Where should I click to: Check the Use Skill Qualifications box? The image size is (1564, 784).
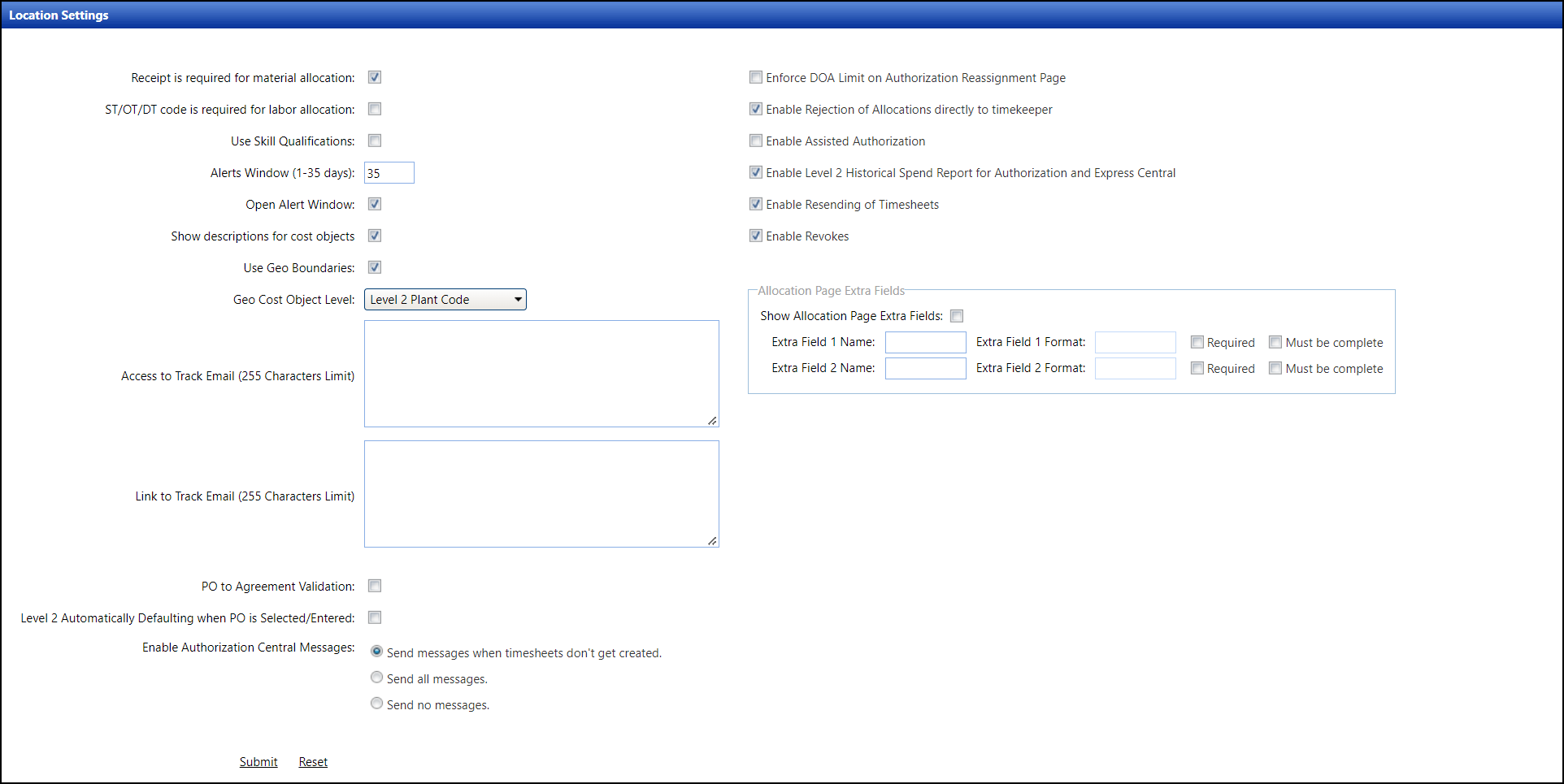point(375,141)
